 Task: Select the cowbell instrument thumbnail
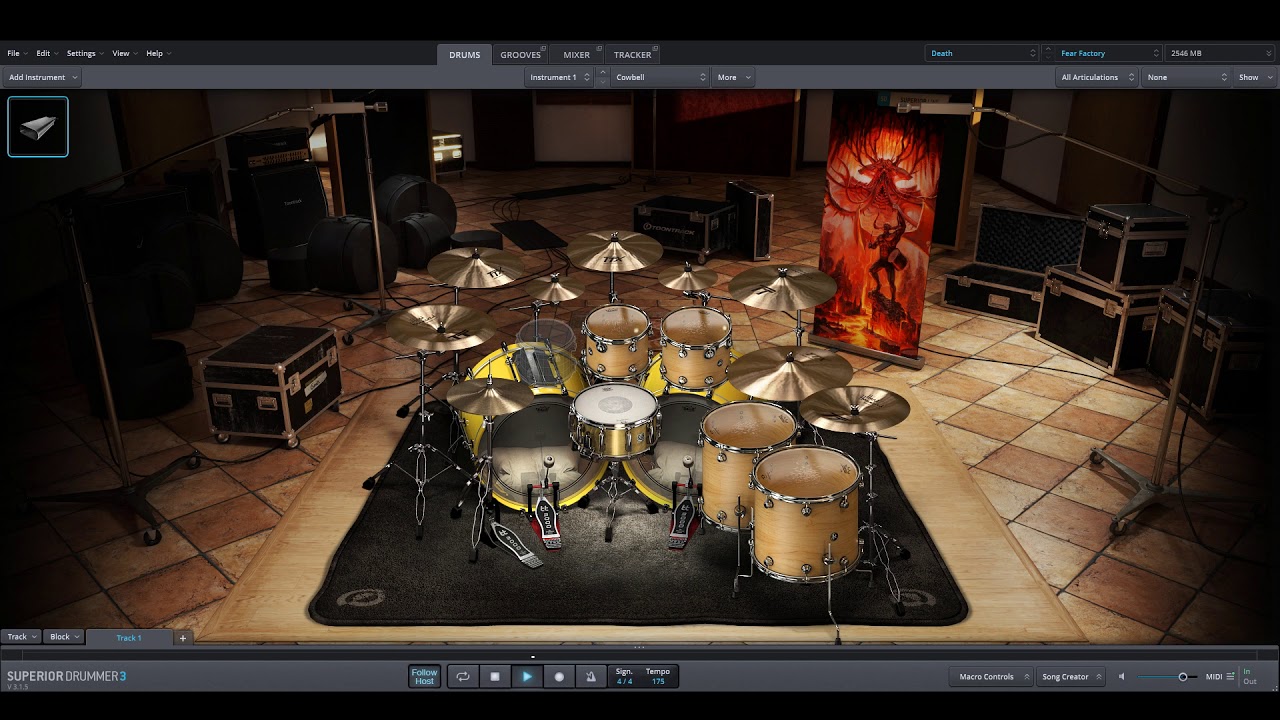tap(38, 127)
